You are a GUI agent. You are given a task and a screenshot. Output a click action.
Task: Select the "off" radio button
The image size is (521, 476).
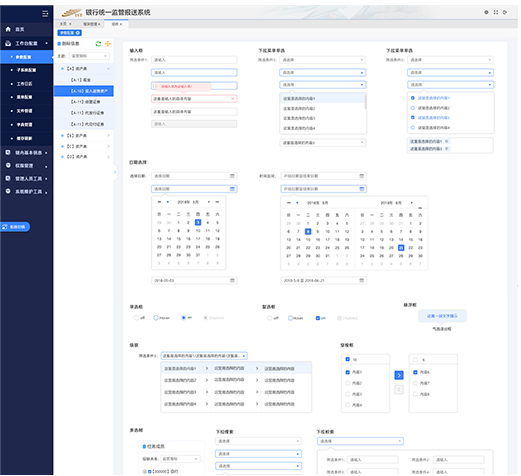point(136,318)
